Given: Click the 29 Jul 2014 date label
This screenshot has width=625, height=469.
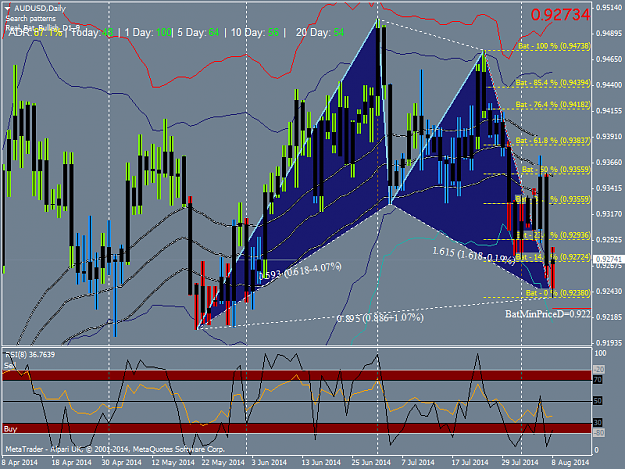Looking at the screenshot, I should coord(520,463).
